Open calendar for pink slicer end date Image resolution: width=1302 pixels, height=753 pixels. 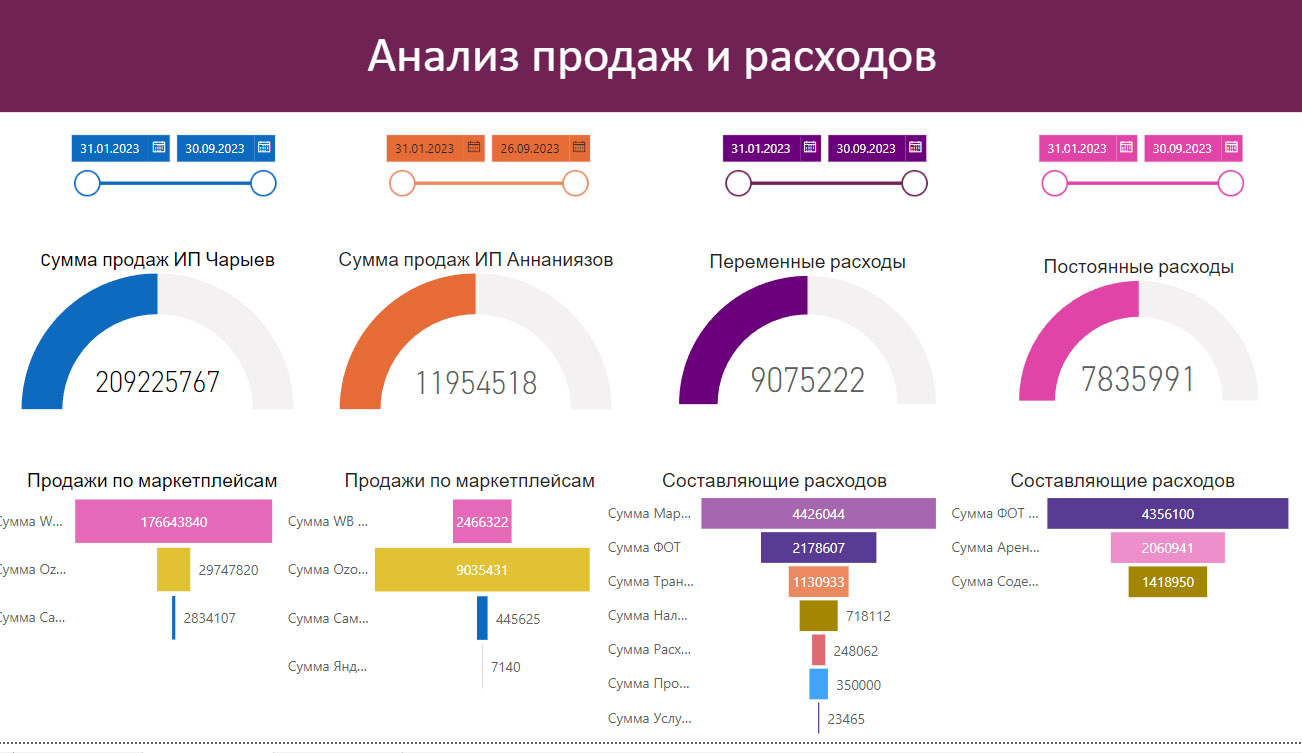click(x=1230, y=147)
